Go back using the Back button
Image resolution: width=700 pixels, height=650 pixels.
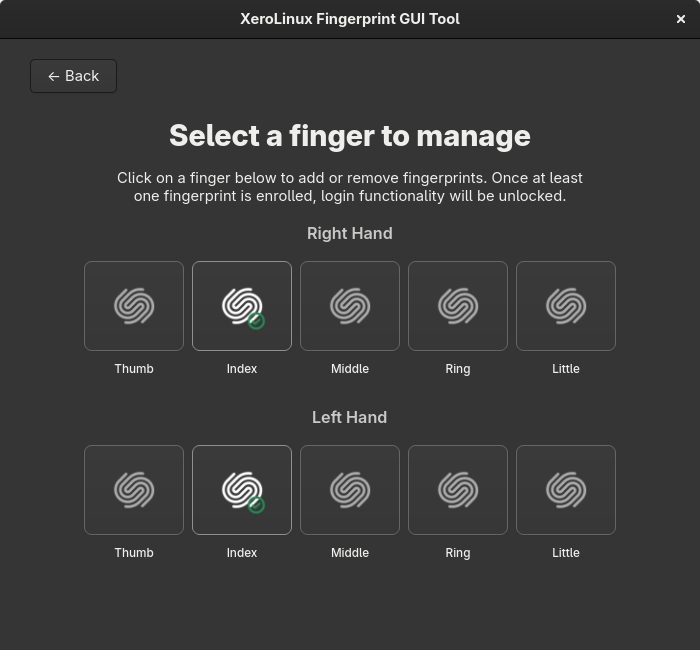click(73, 76)
